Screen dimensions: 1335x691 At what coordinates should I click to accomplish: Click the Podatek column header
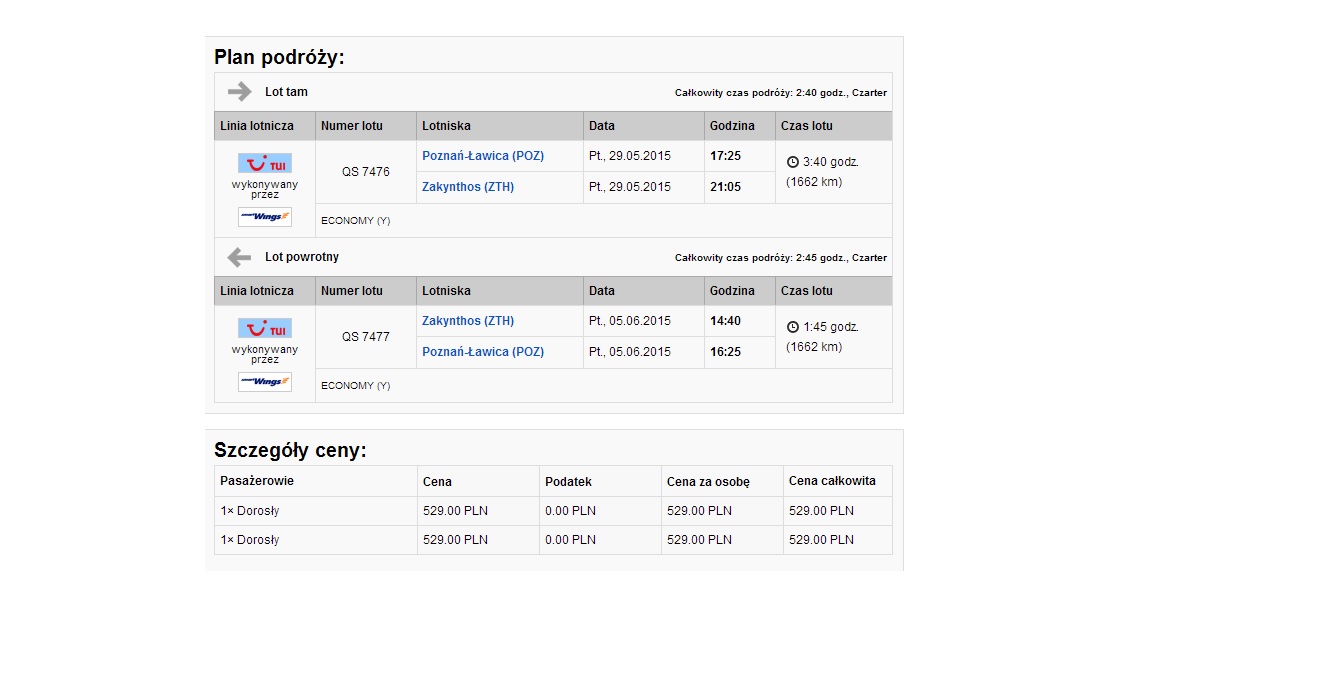568,482
